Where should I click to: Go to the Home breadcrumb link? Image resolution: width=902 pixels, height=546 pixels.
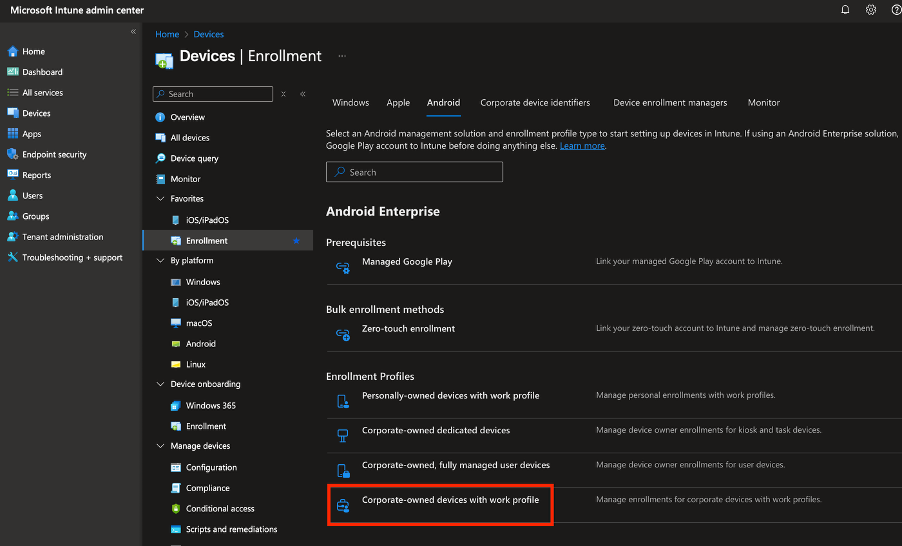point(167,34)
